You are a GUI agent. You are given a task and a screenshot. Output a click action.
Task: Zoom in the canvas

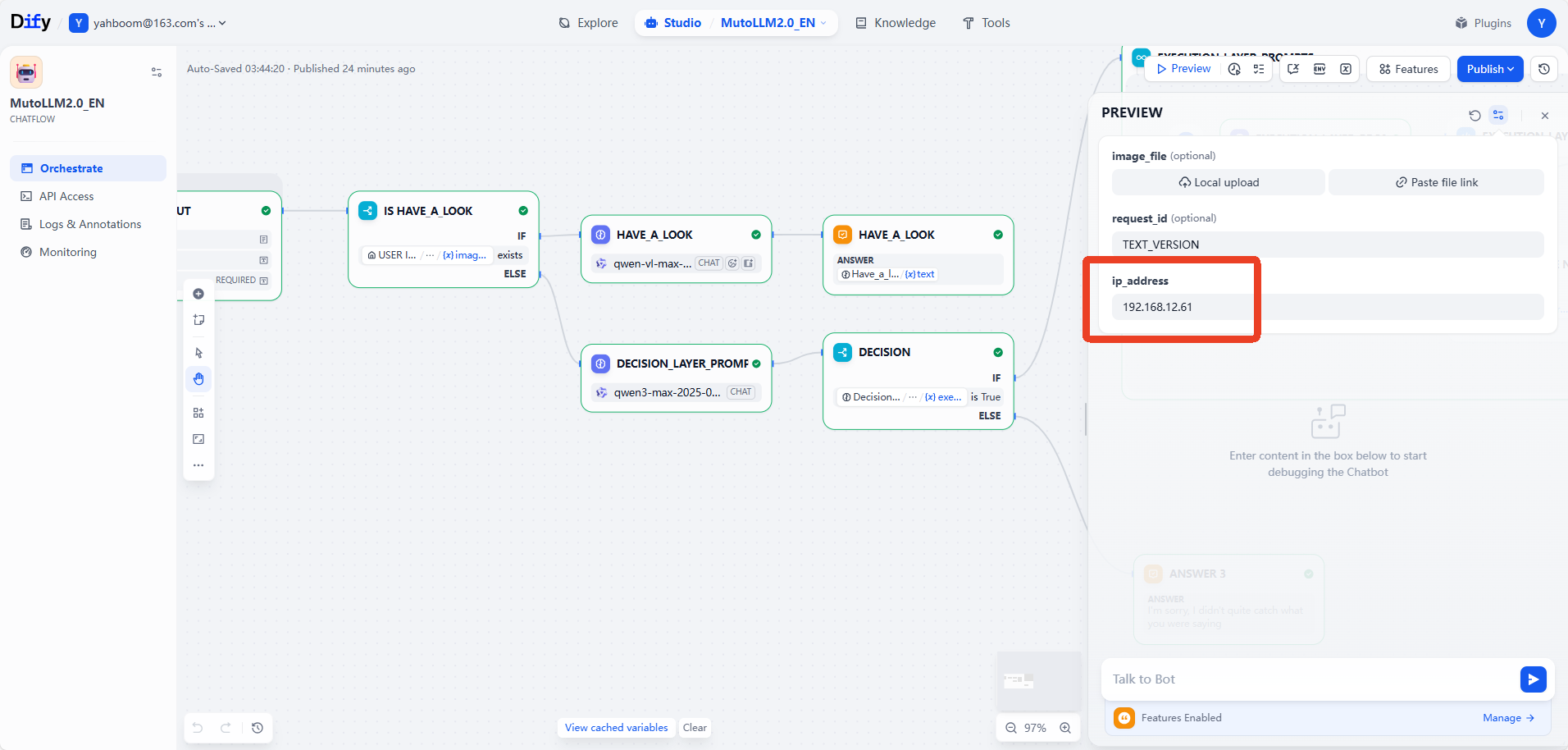1065,728
